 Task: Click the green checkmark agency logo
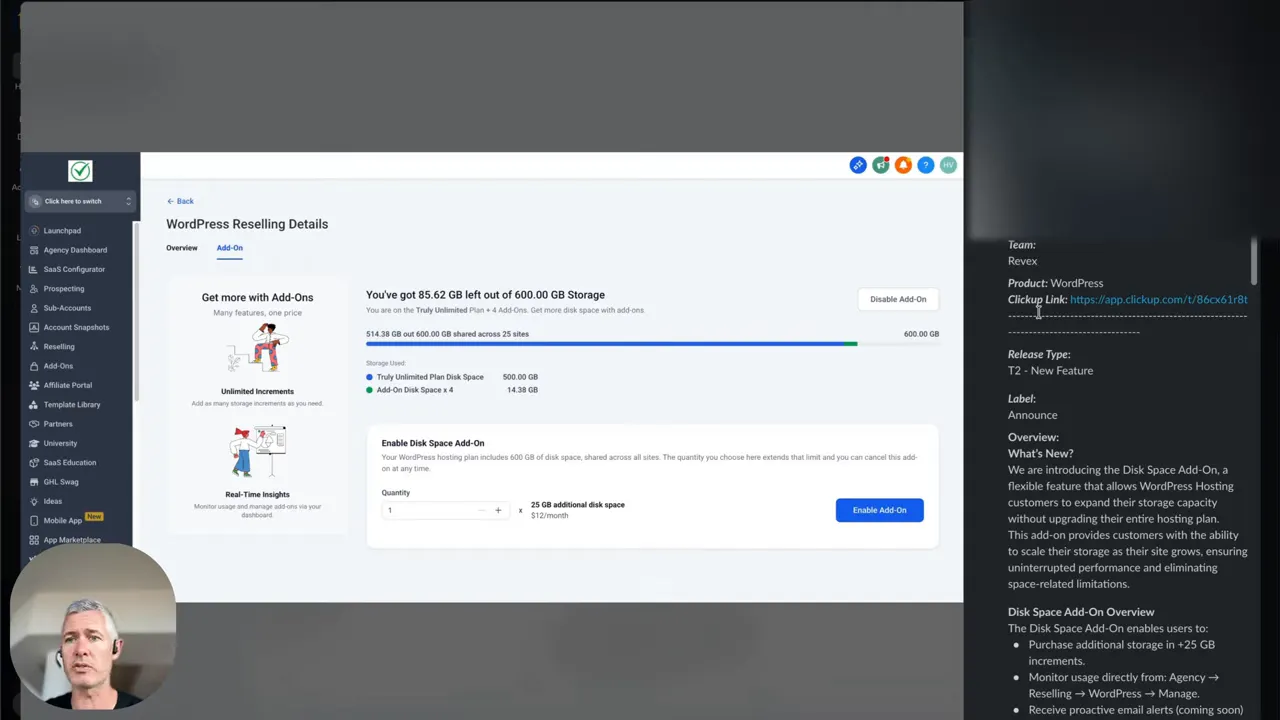pos(80,171)
